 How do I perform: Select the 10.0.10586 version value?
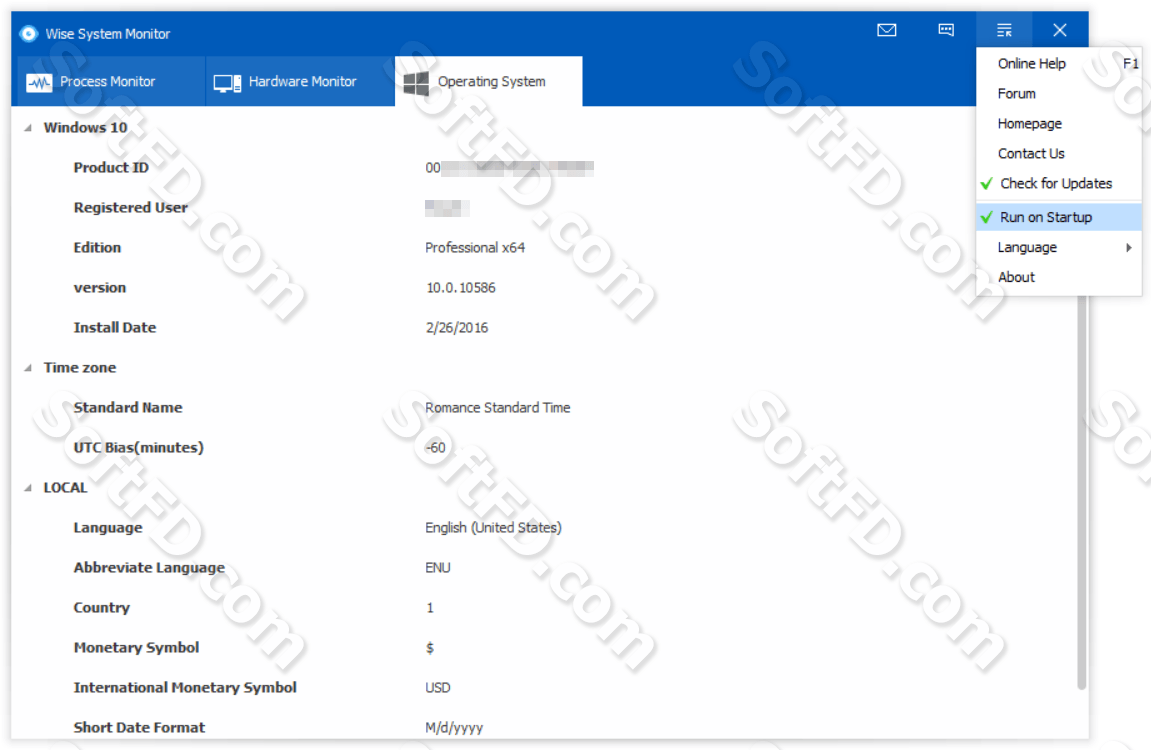(461, 288)
